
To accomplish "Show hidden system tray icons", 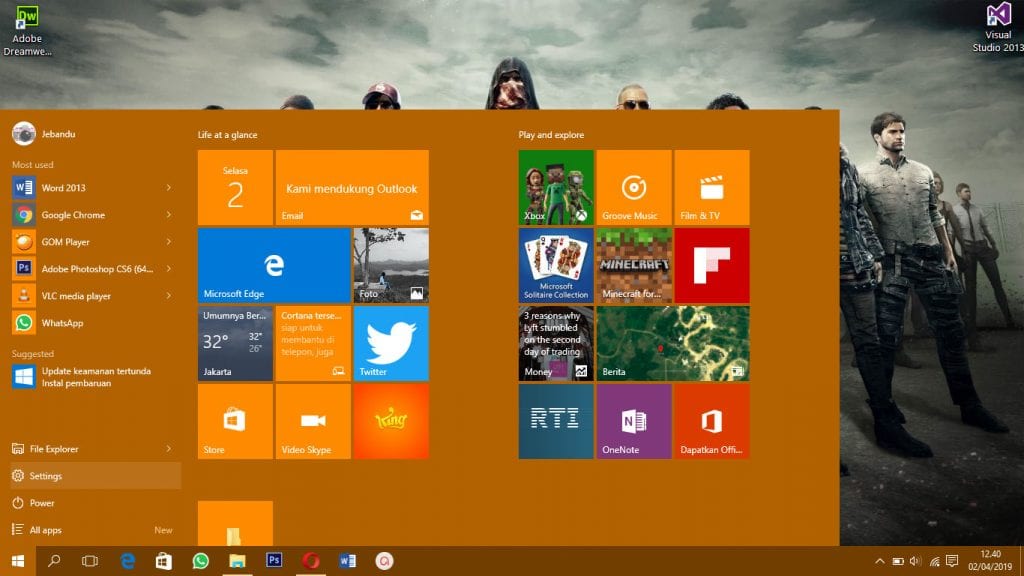I will pyautogui.click(x=879, y=561).
